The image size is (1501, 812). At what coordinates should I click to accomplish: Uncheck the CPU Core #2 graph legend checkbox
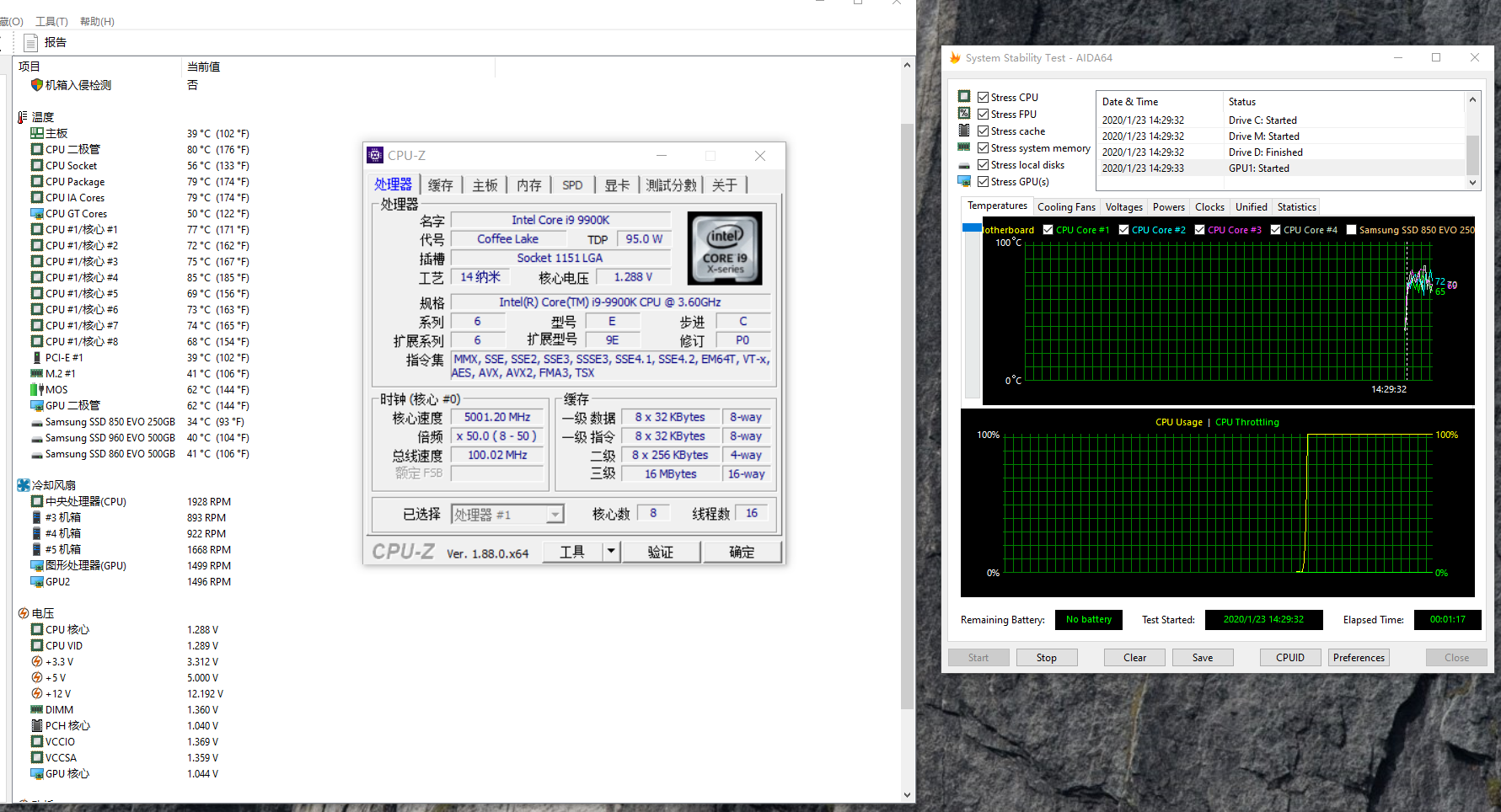[1126, 229]
